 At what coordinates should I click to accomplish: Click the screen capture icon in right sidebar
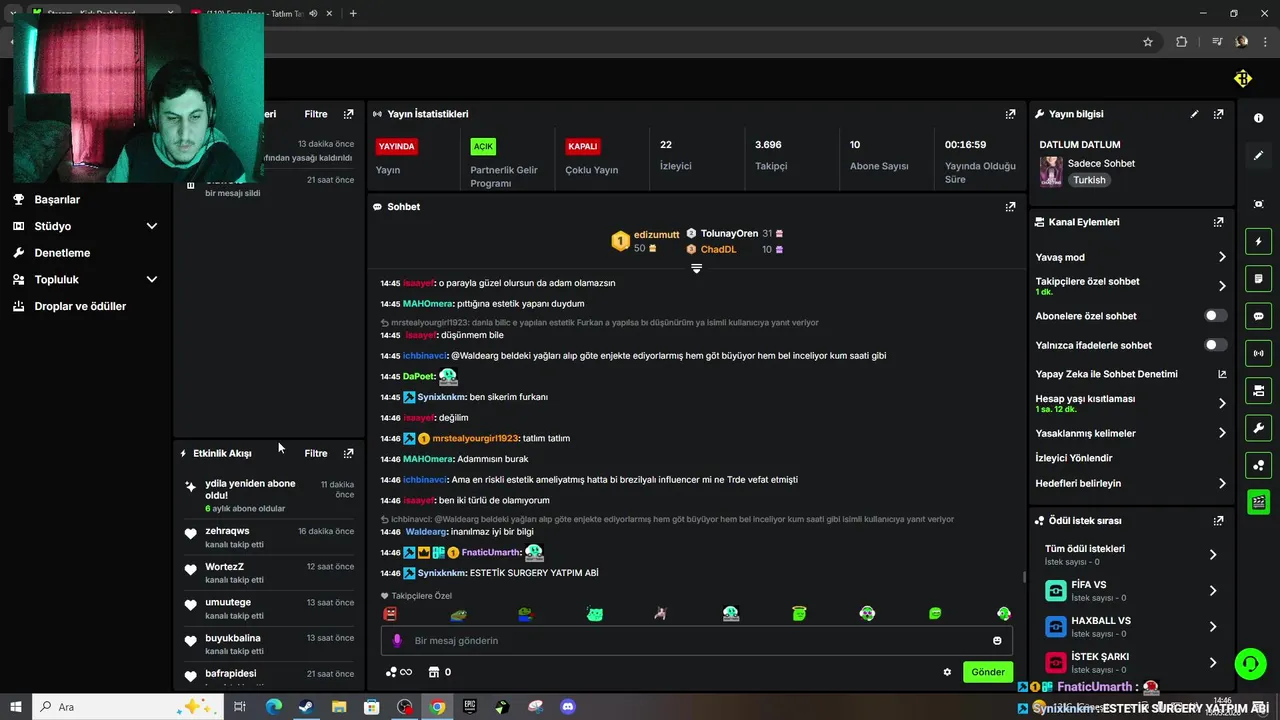click(1258, 204)
